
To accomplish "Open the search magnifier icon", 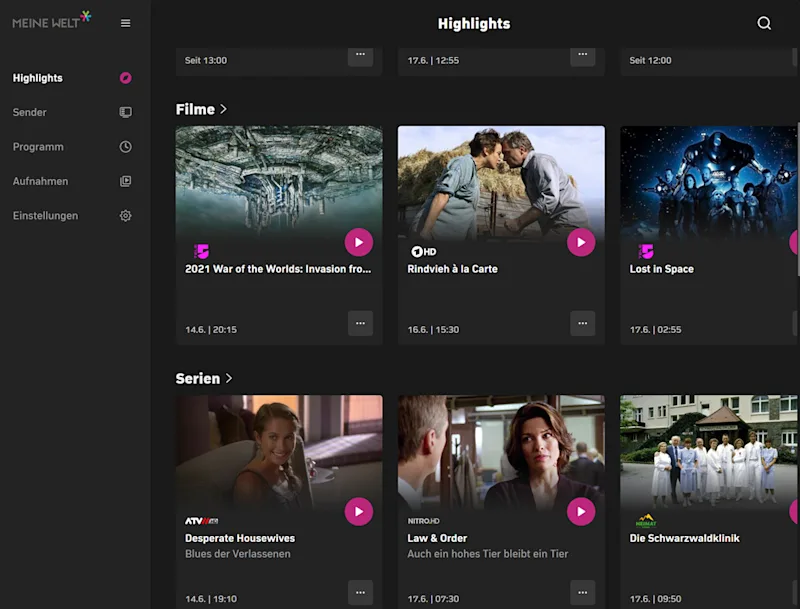I will (764, 23).
